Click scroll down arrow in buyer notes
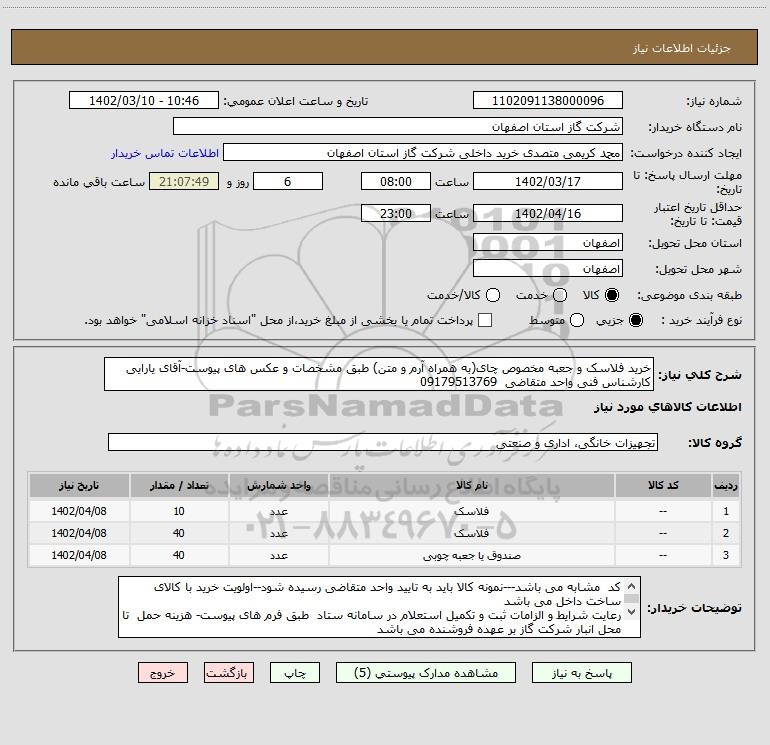 632,612
